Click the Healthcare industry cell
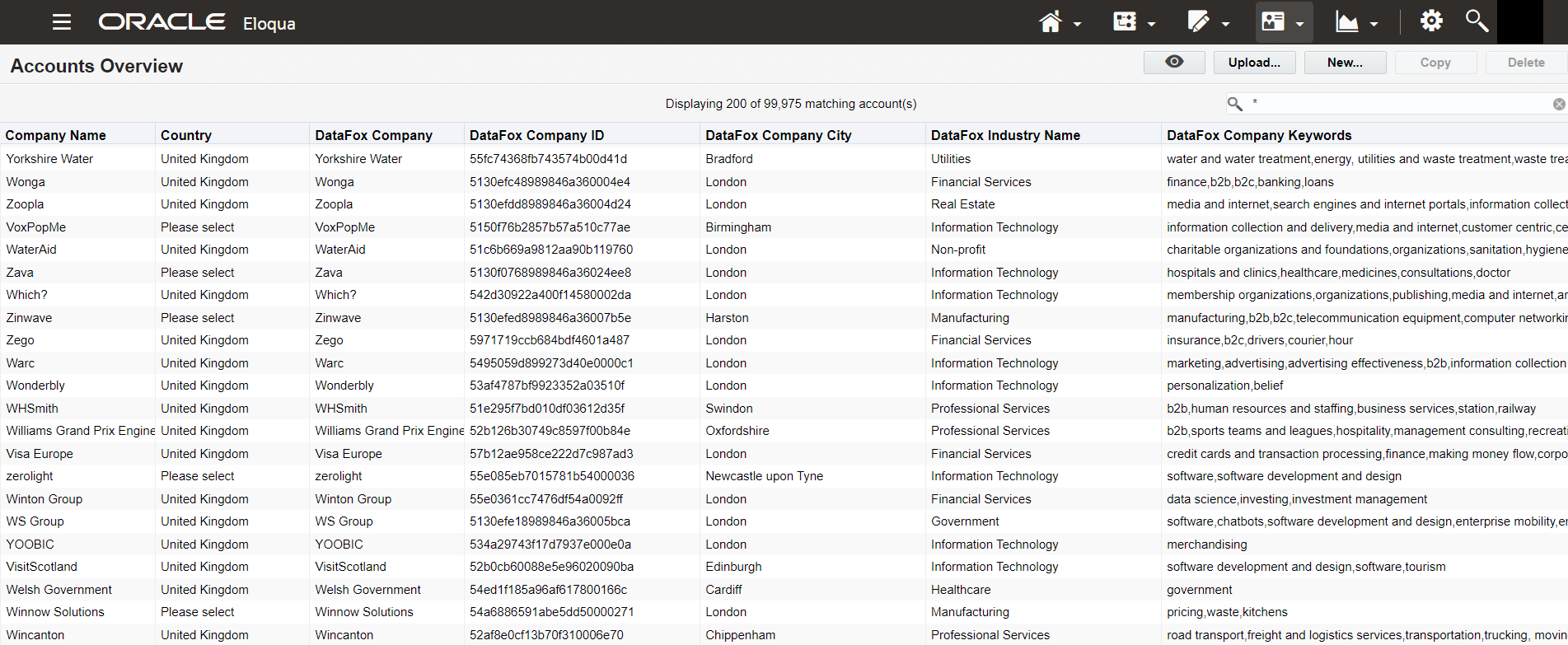The image size is (1568, 645). [961, 590]
